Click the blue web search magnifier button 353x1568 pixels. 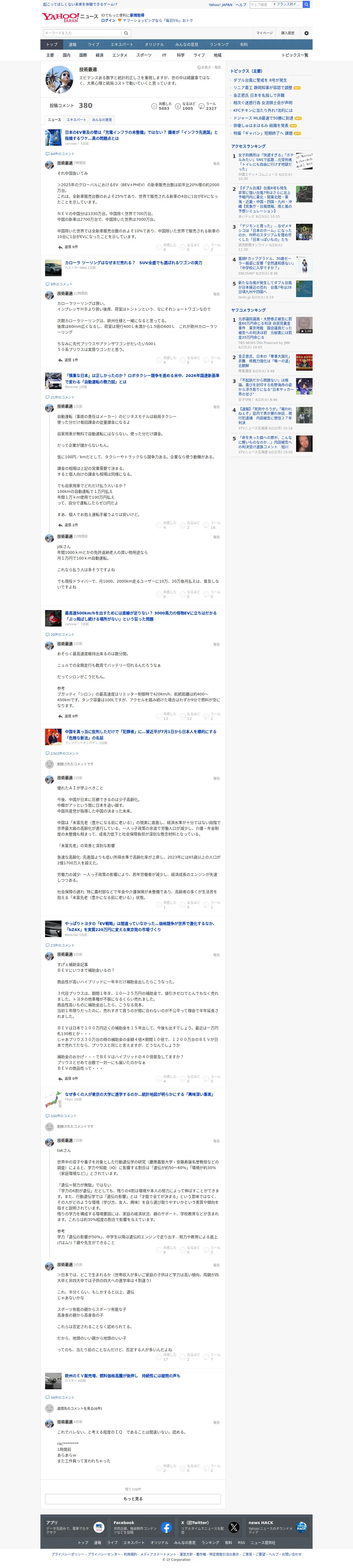pyautogui.click(x=306, y=4)
